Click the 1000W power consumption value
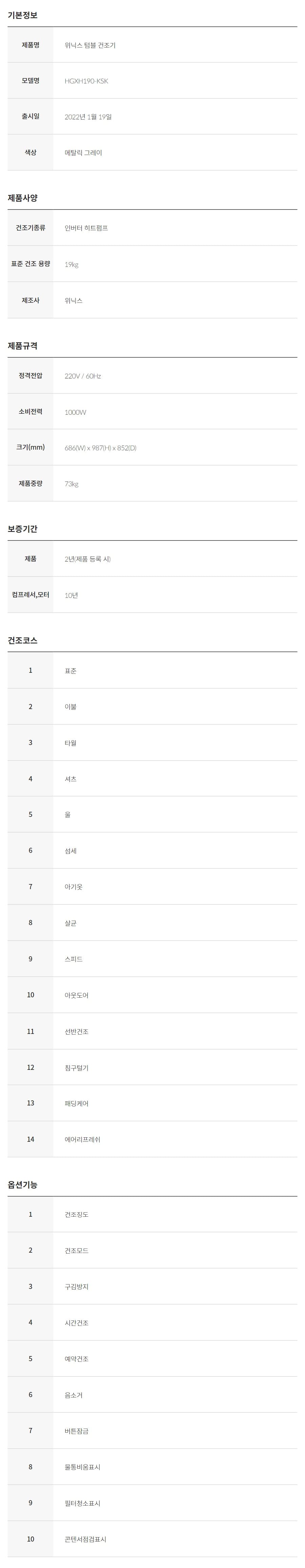The width and height of the screenshot is (305, 1568). 76,412
